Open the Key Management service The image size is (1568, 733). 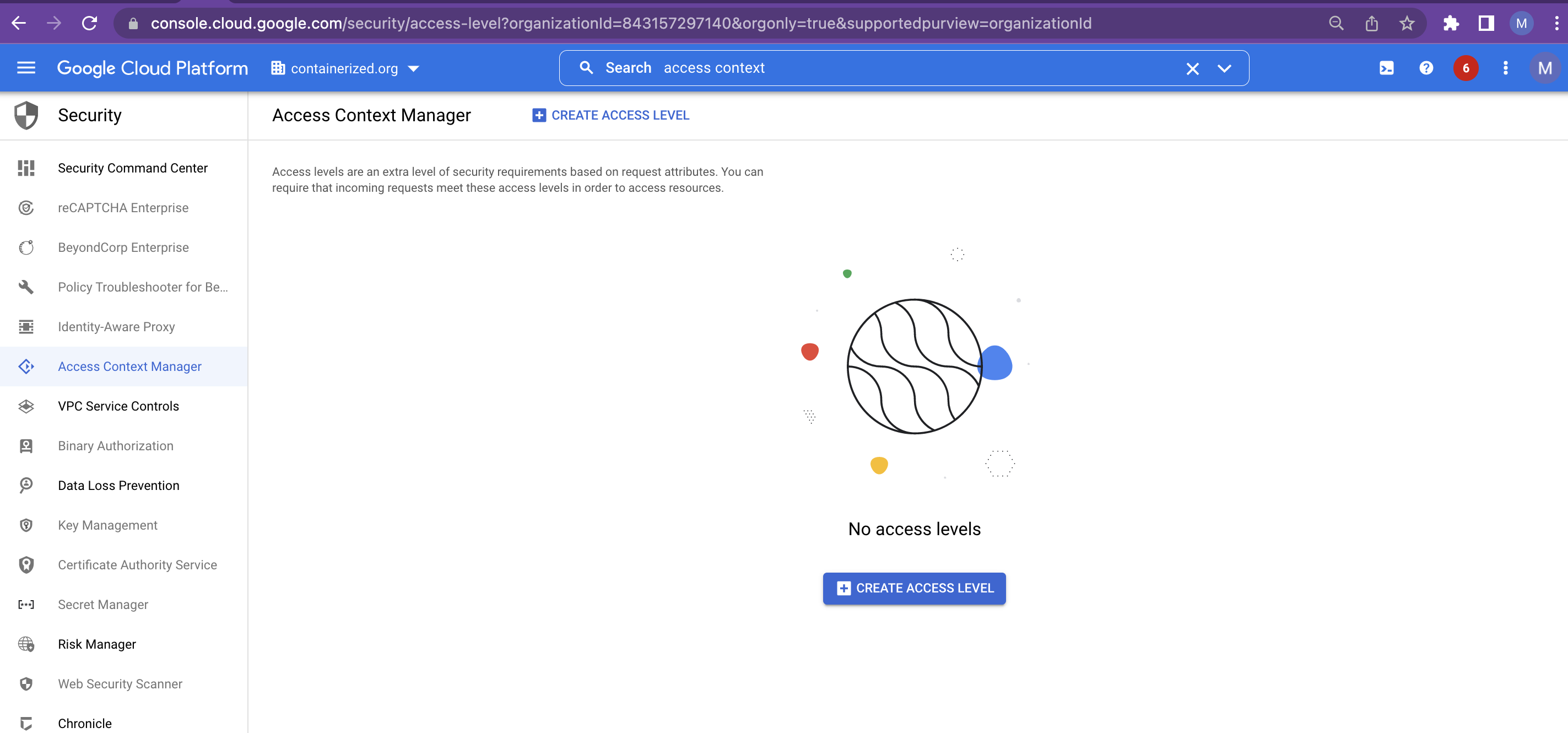[x=107, y=525]
